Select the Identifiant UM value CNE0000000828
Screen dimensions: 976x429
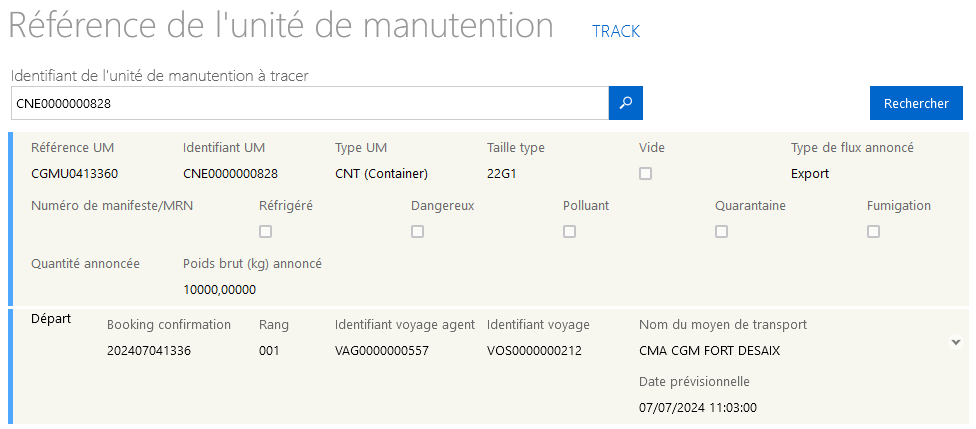click(230, 174)
